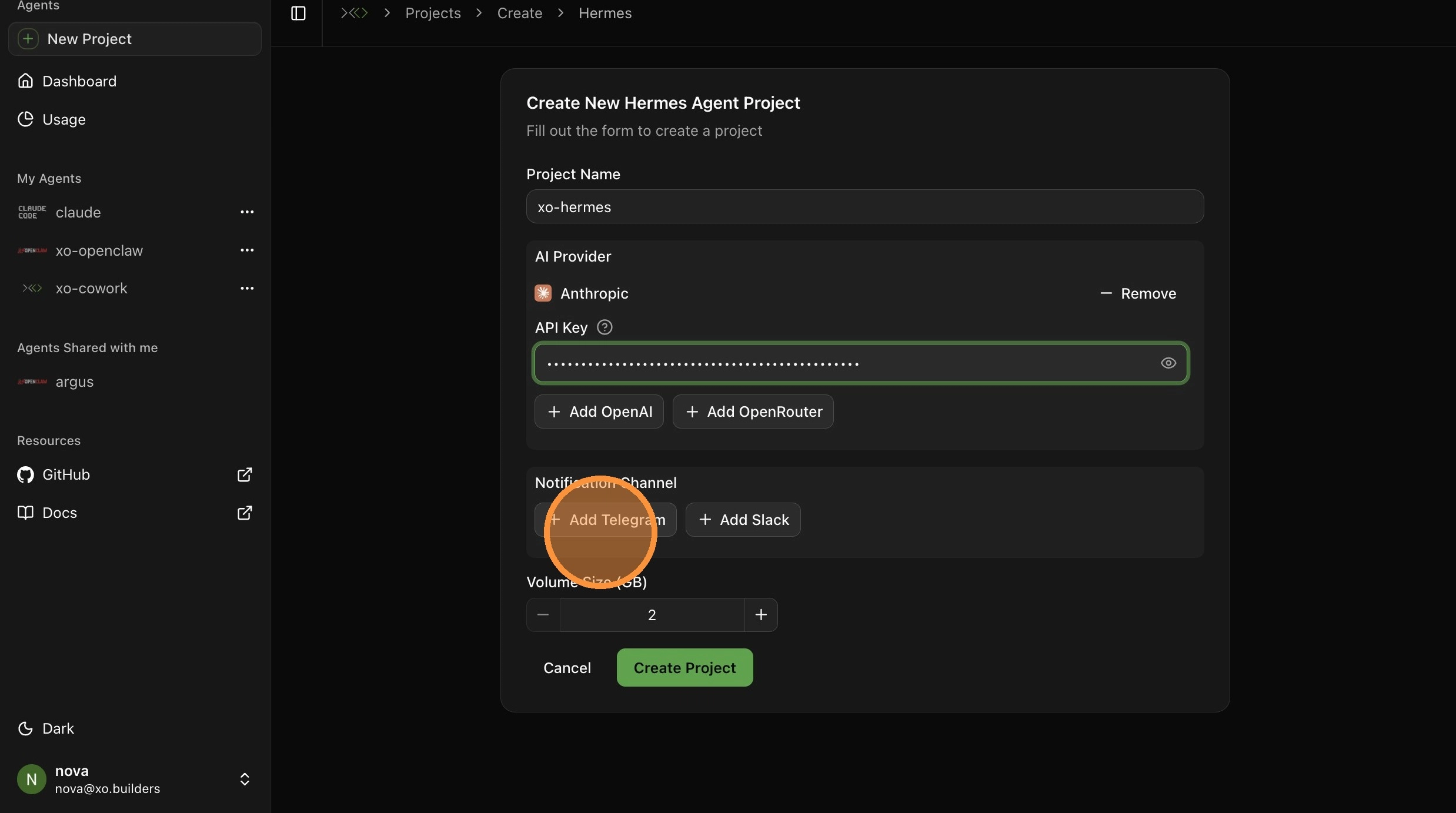Image resolution: width=1456 pixels, height=813 pixels.
Task: Open Usage pie chart icon
Action: pyautogui.click(x=25, y=119)
